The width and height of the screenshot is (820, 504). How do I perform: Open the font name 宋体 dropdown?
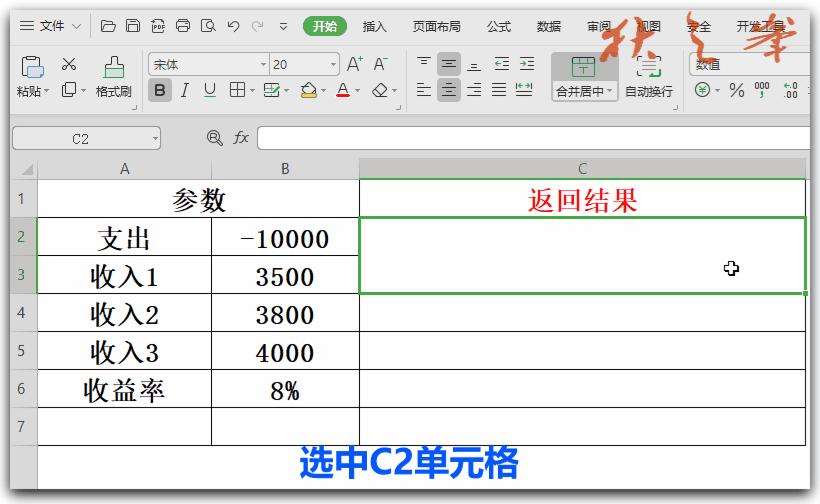point(264,64)
